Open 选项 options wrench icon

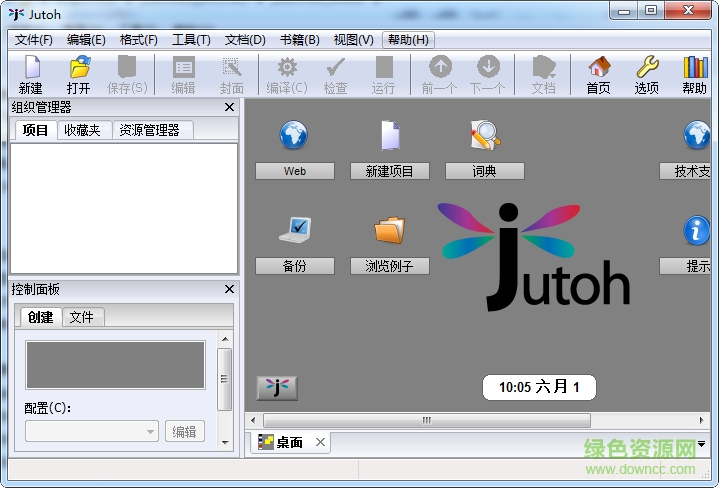647,67
